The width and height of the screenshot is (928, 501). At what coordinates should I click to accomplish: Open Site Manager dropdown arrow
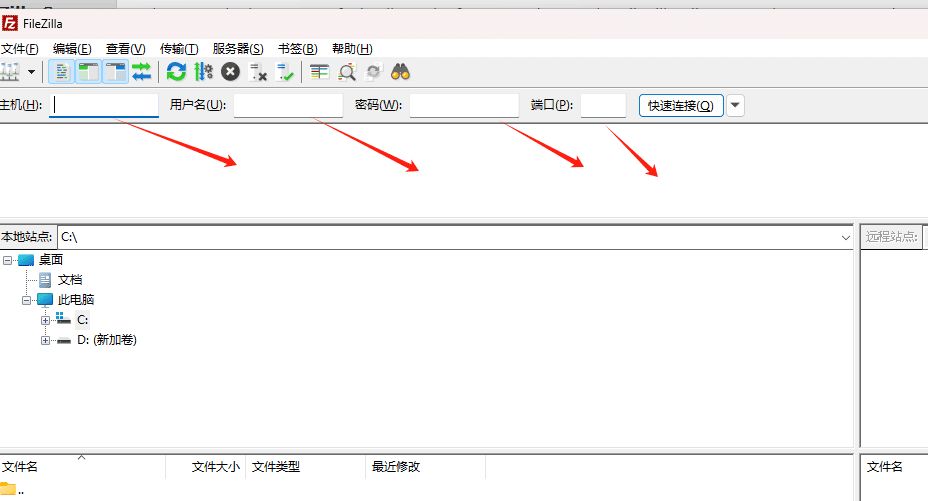(x=31, y=72)
